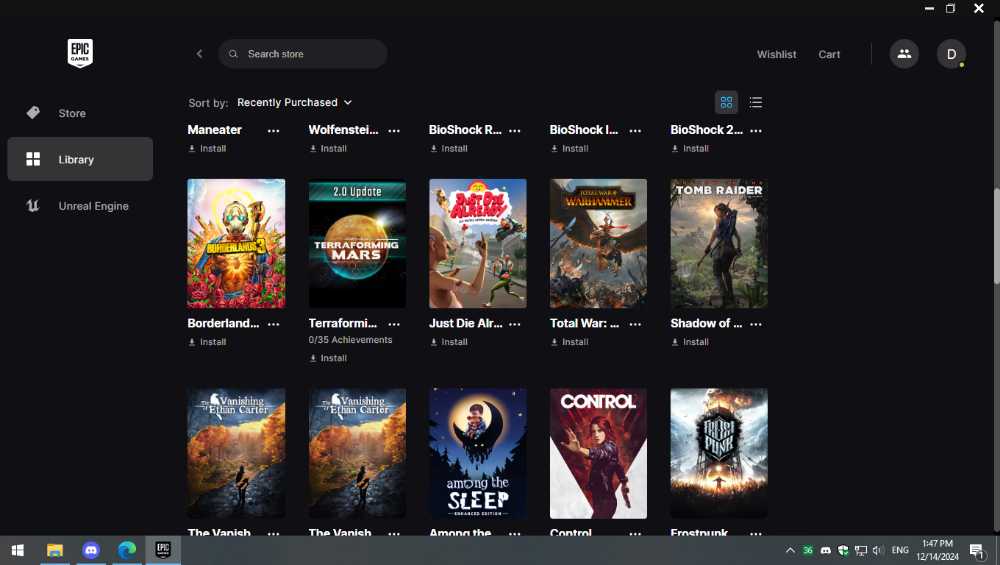Click the Search store field
1000x565 pixels.
(303, 54)
